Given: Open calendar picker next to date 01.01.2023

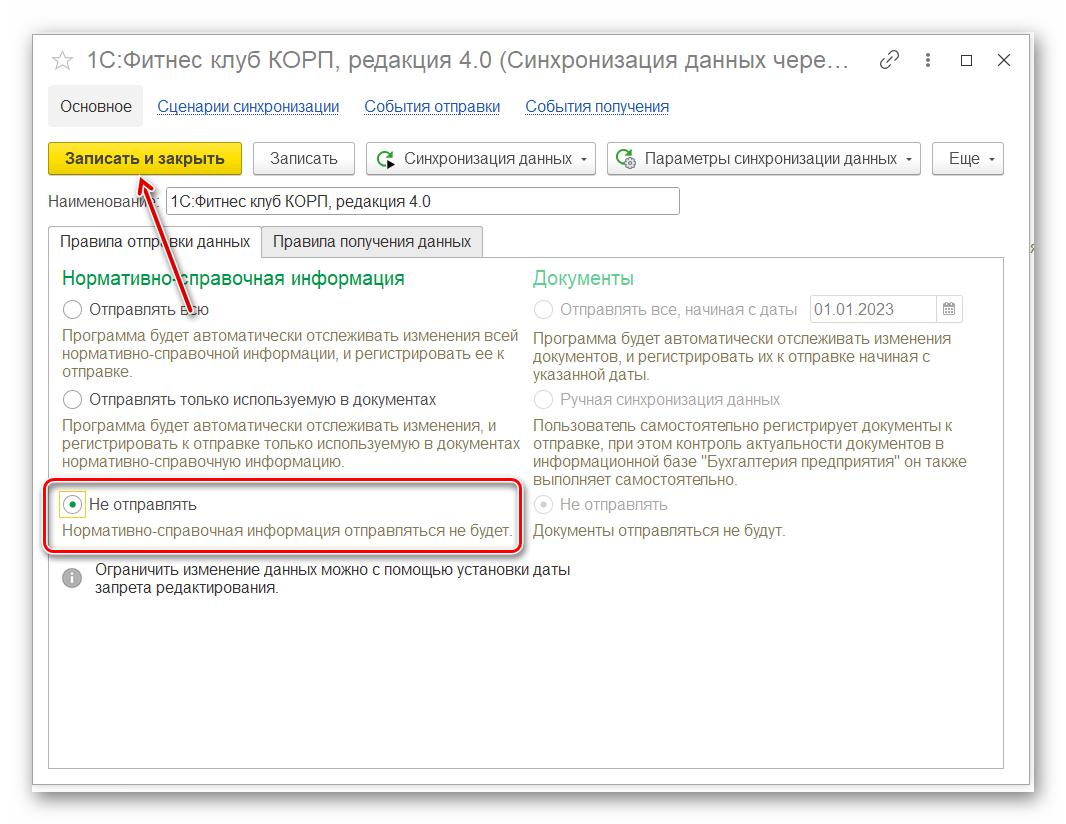Looking at the screenshot, I should [x=949, y=309].
